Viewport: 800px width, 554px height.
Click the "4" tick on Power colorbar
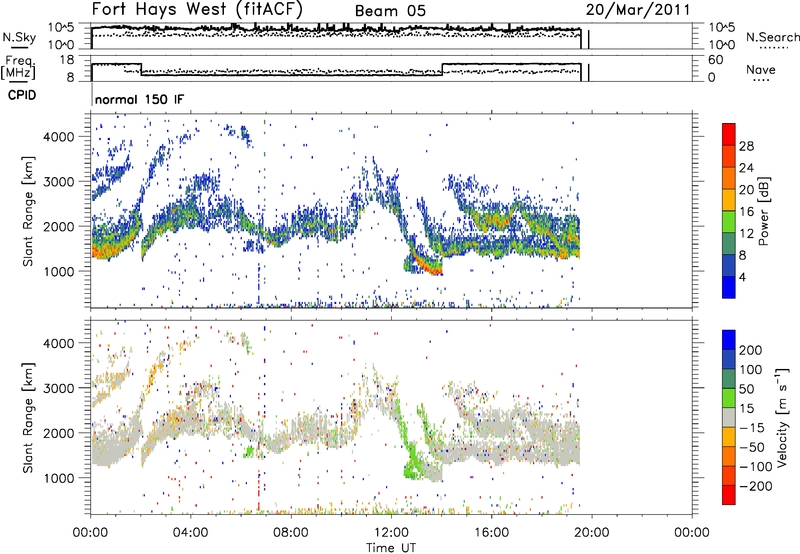pos(743,277)
